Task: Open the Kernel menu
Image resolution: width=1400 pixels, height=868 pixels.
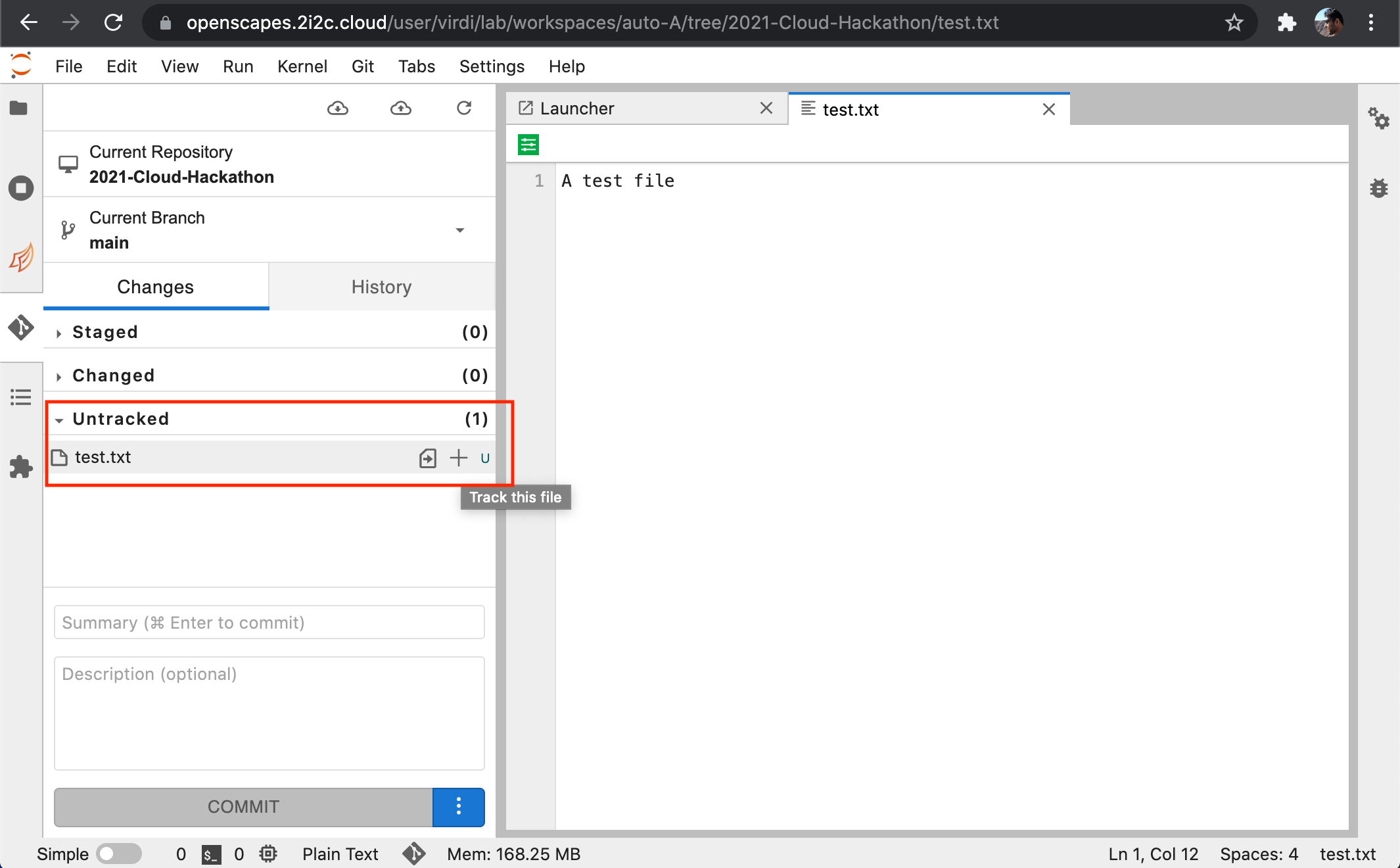Action: tap(302, 66)
